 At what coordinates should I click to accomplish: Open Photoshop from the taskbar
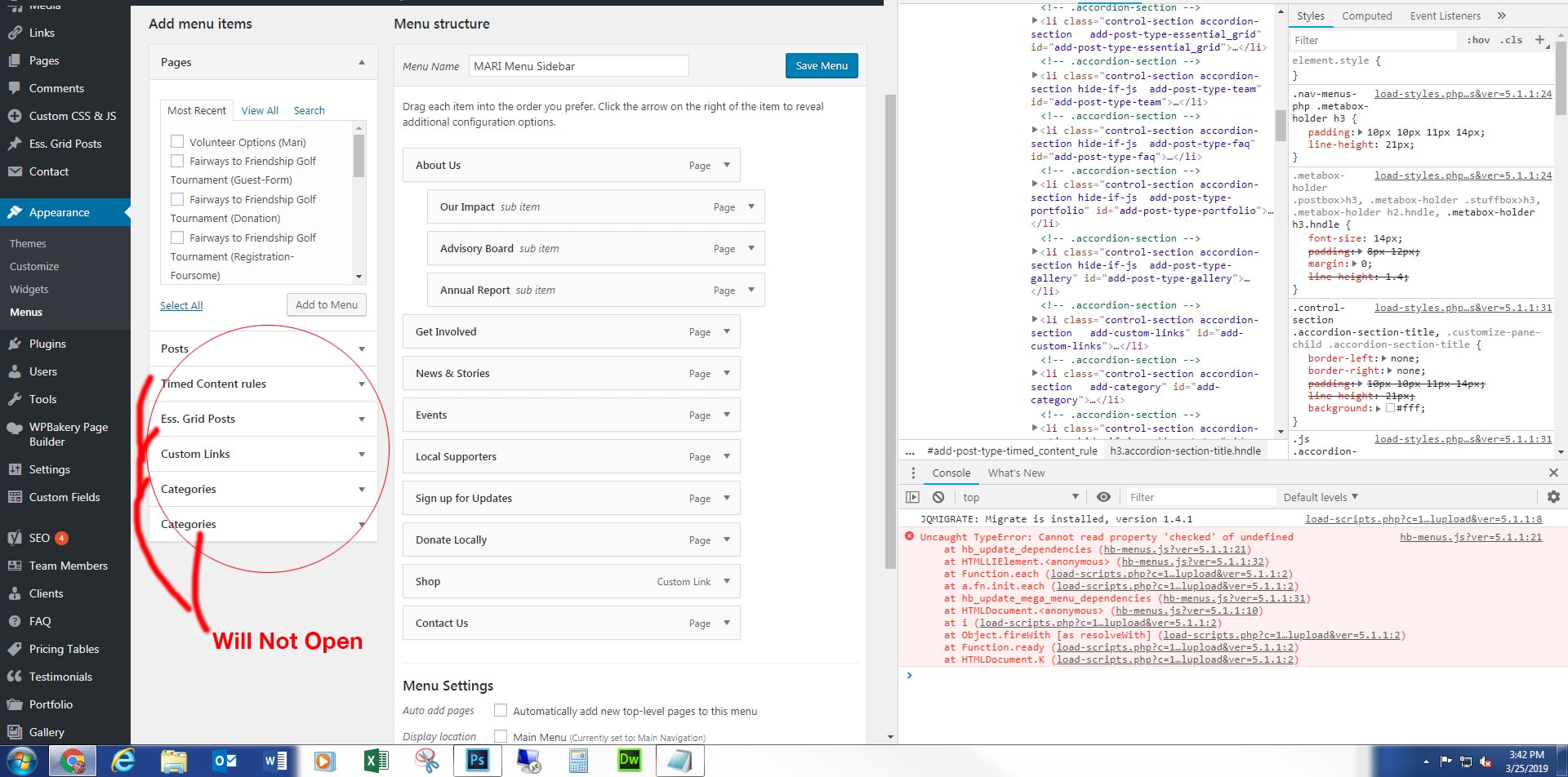pos(477,761)
